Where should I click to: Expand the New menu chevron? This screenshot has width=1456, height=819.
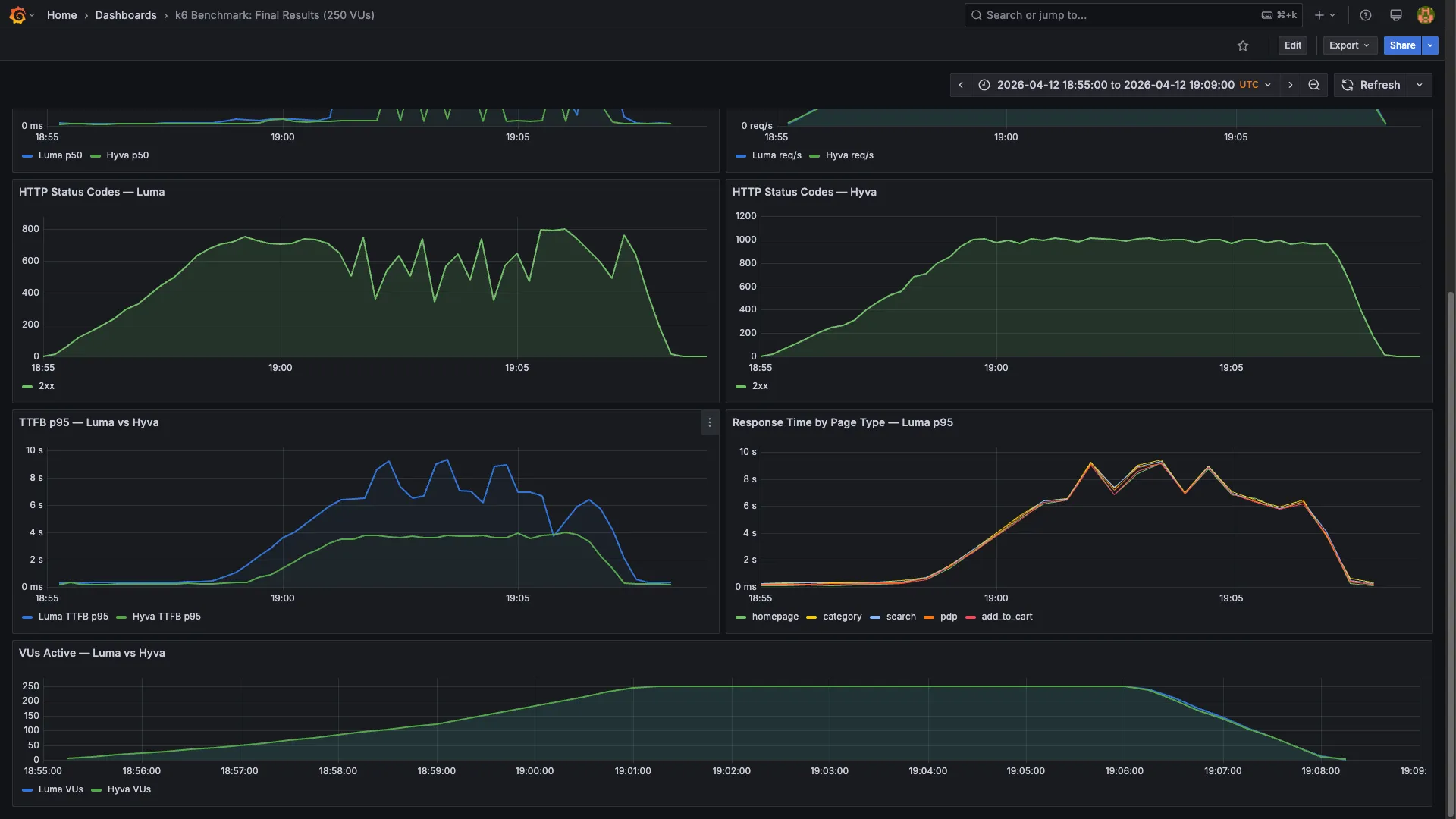point(1332,15)
